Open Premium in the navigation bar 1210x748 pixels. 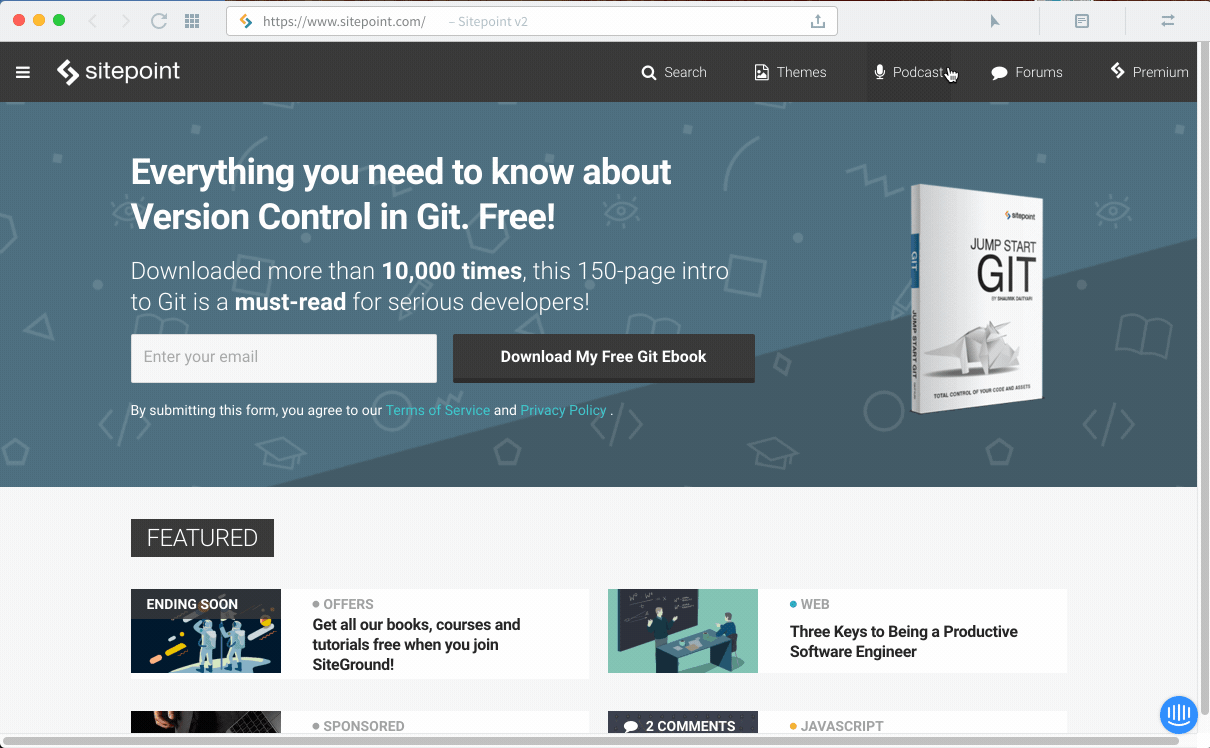pos(1150,72)
